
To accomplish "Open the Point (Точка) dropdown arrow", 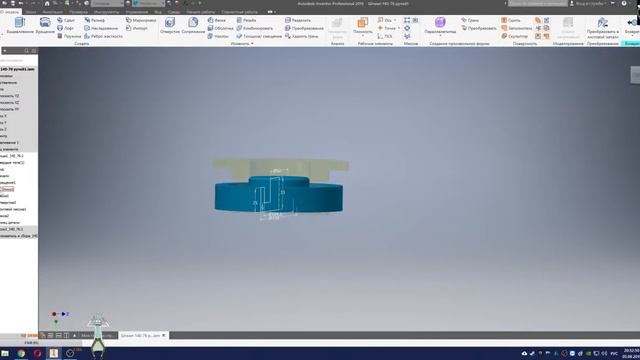I will [x=399, y=28].
